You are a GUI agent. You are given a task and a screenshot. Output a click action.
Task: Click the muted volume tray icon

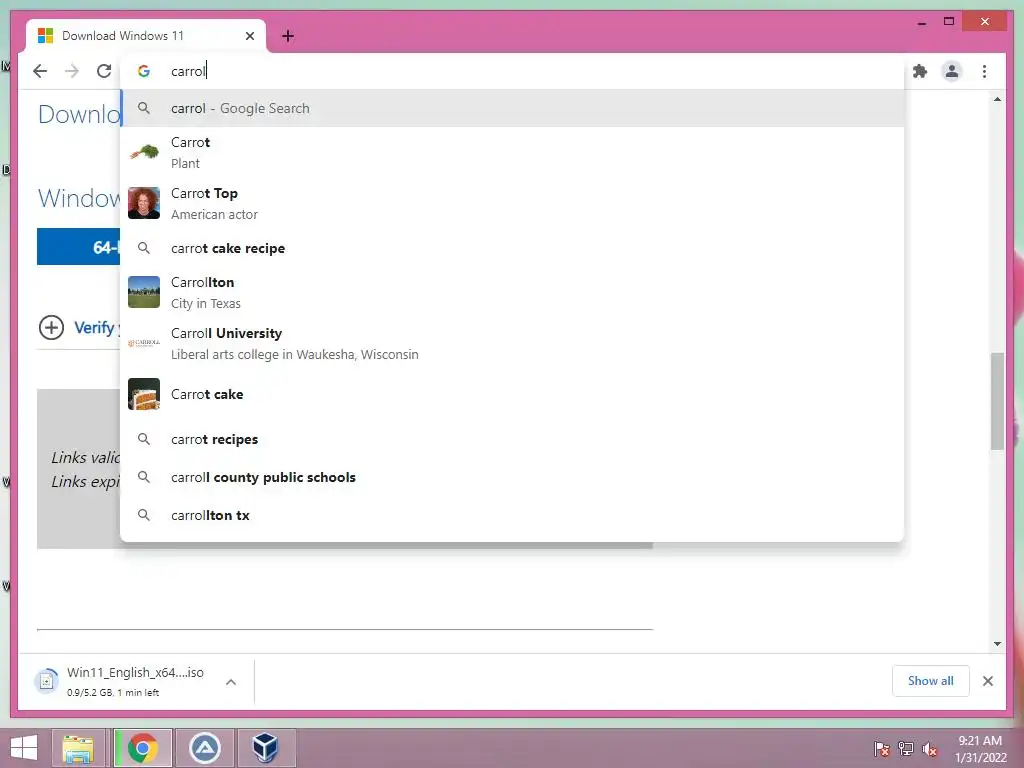point(929,749)
